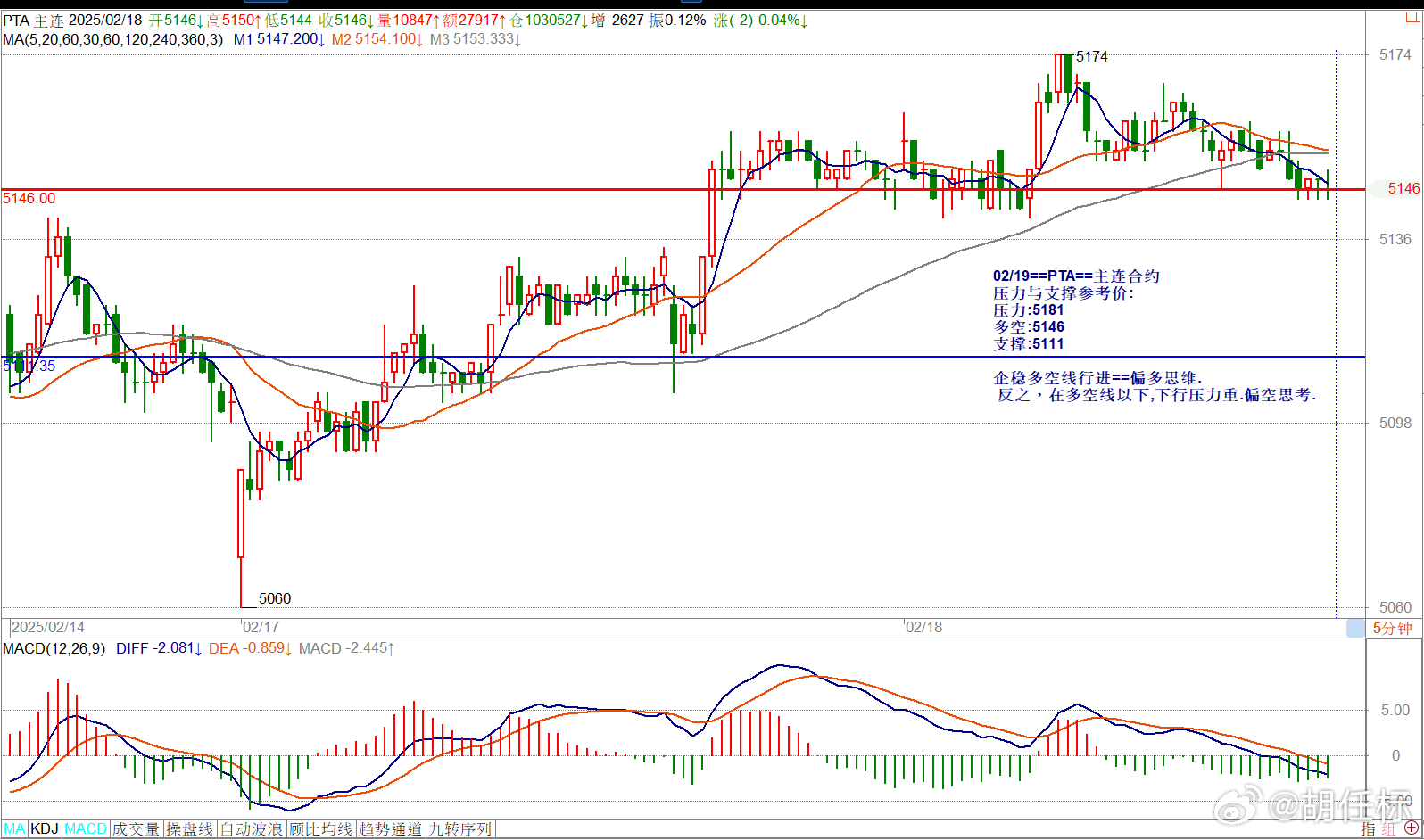The height and width of the screenshot is (840, 1424).
Task: Click the DEA -0.859 value
Action: [x=251, y=648]
